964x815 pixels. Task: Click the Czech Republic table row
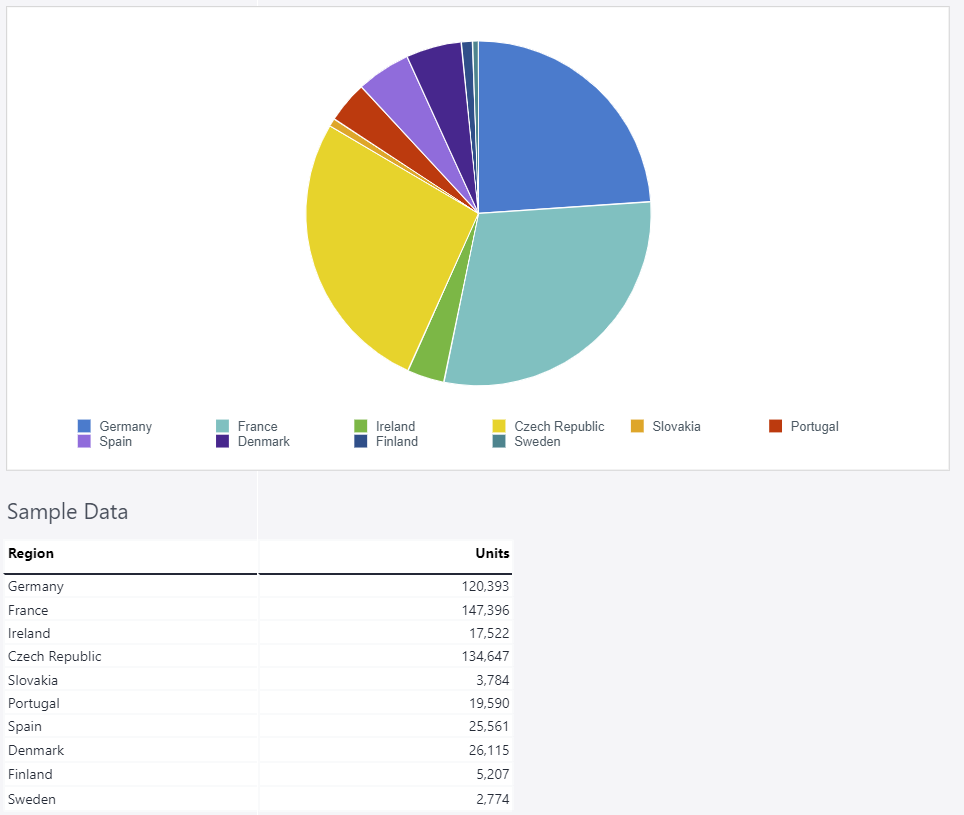click(55, 657)
